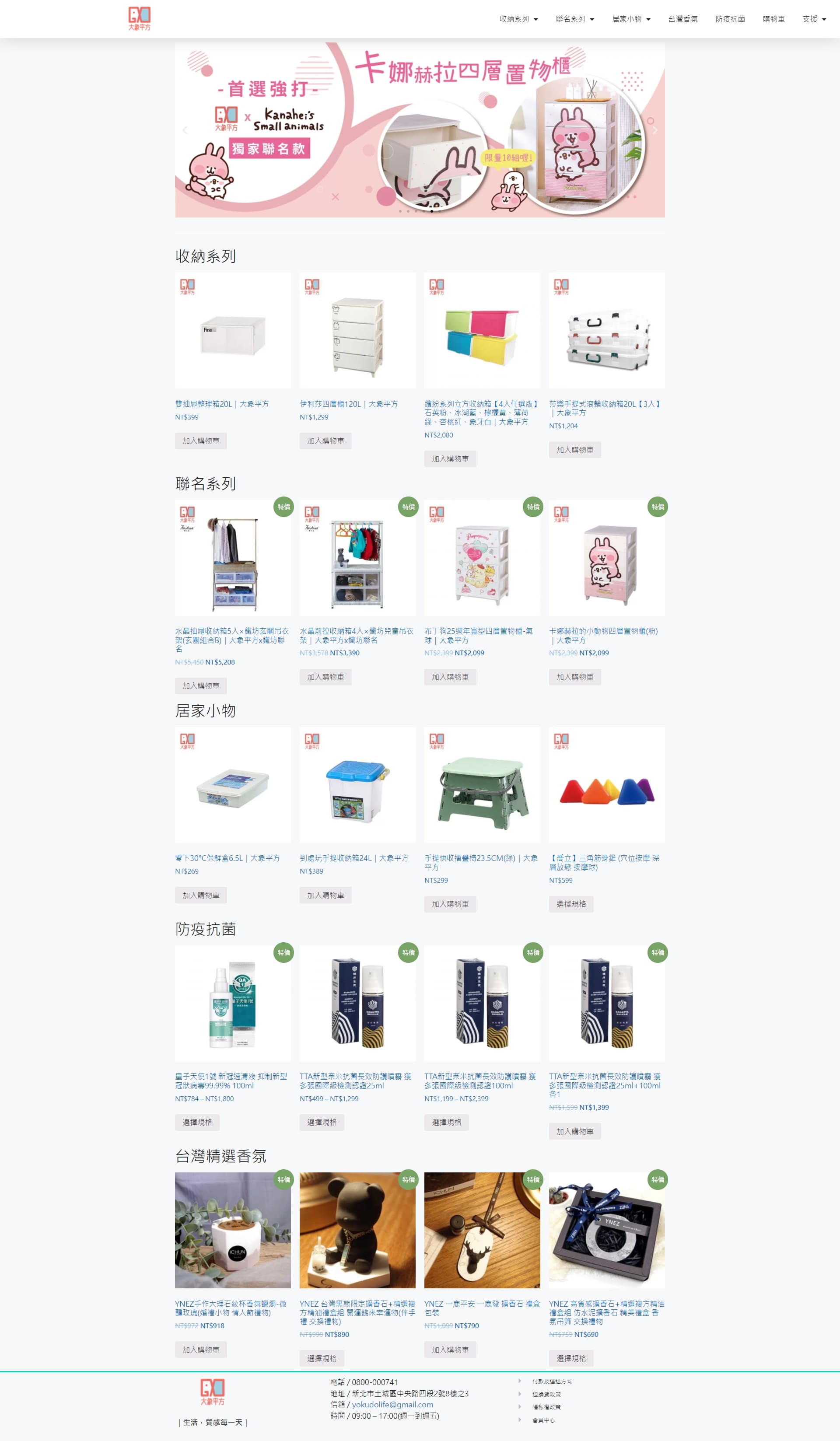Open the 居家小物 dropdown menu
840x1441 pixels.
631,19
